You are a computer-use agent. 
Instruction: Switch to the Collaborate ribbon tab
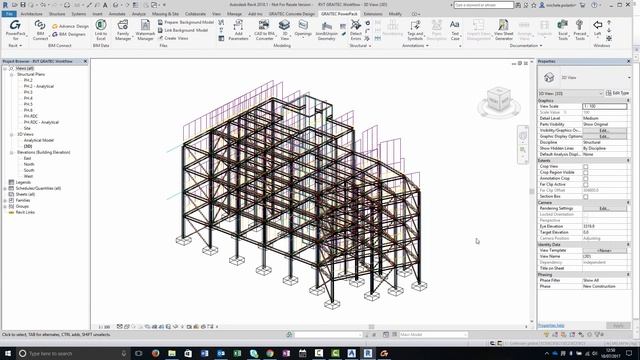coord(196,14)
